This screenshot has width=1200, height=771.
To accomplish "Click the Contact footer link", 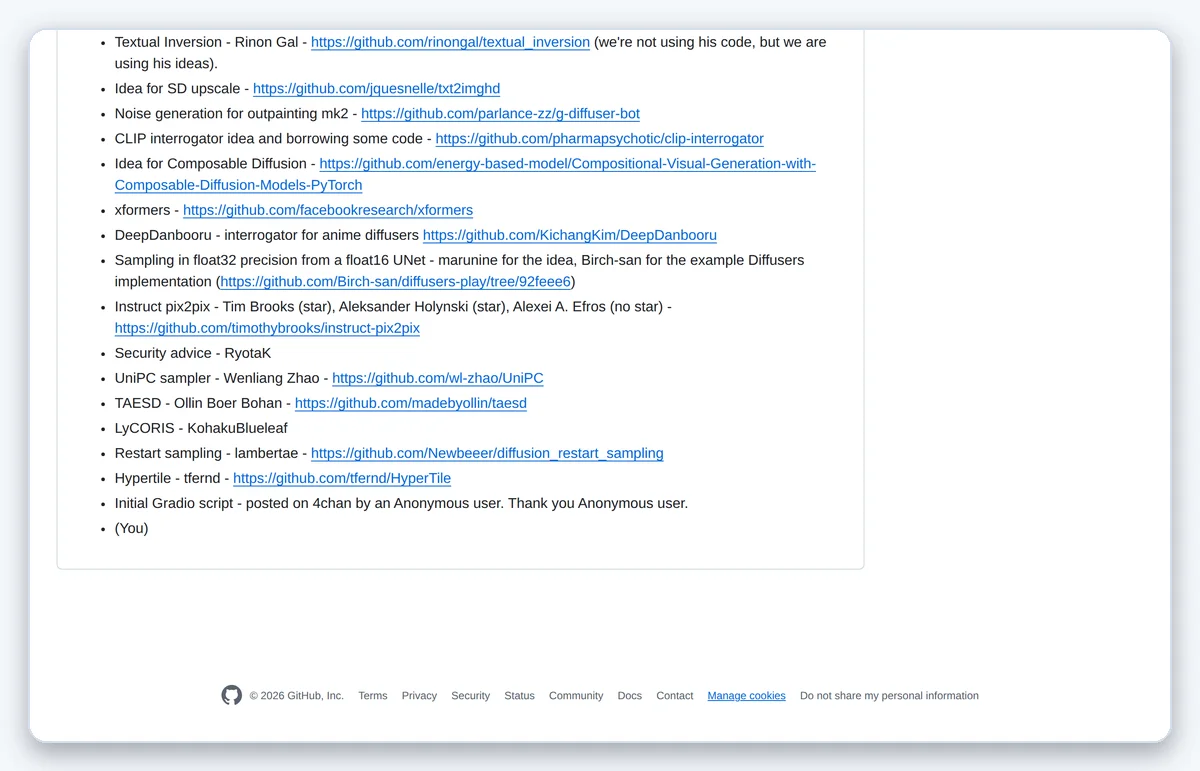I will pos(675,696).
